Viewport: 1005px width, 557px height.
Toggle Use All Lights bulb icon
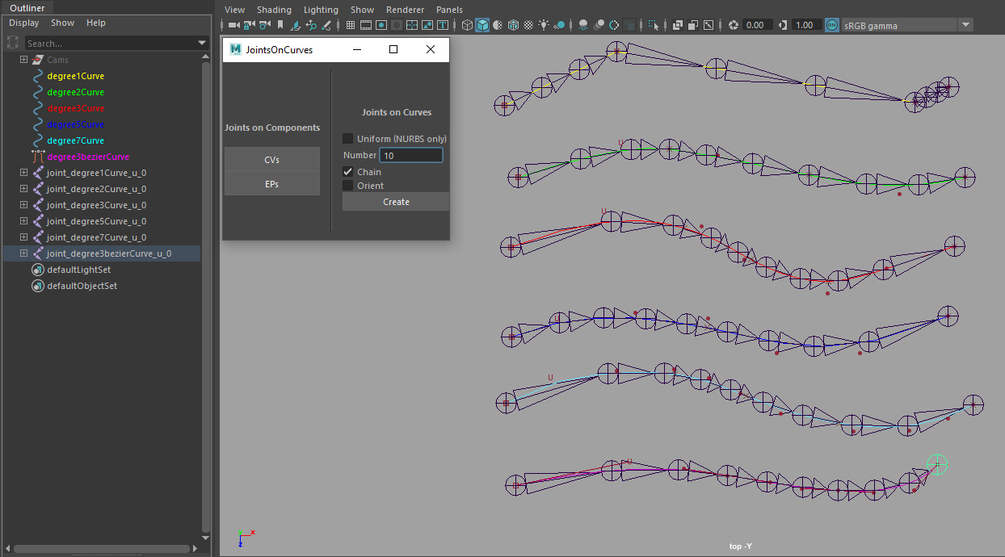click(x=544, y=25)
